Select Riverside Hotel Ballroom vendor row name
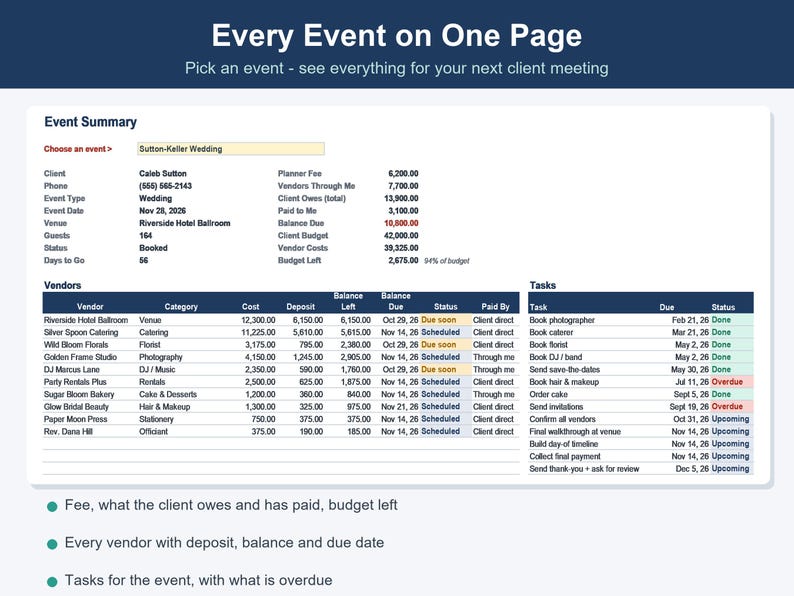The width and height of the screenshot is (794, 596). pos(86,320)
